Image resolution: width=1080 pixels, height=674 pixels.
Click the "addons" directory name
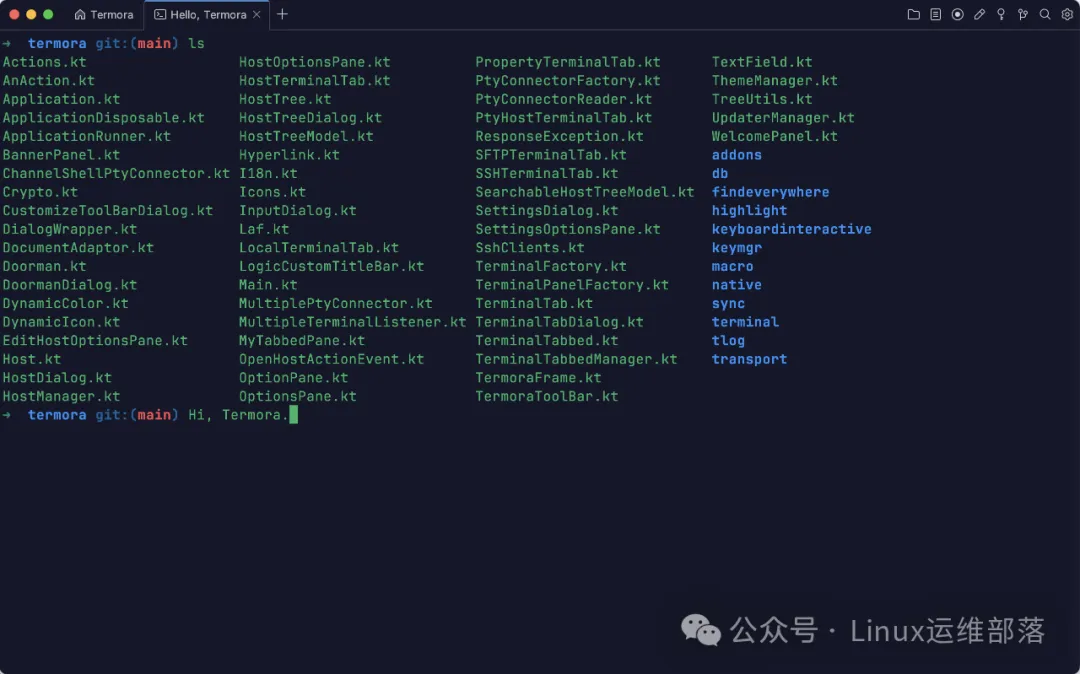(x=736, y=155)
